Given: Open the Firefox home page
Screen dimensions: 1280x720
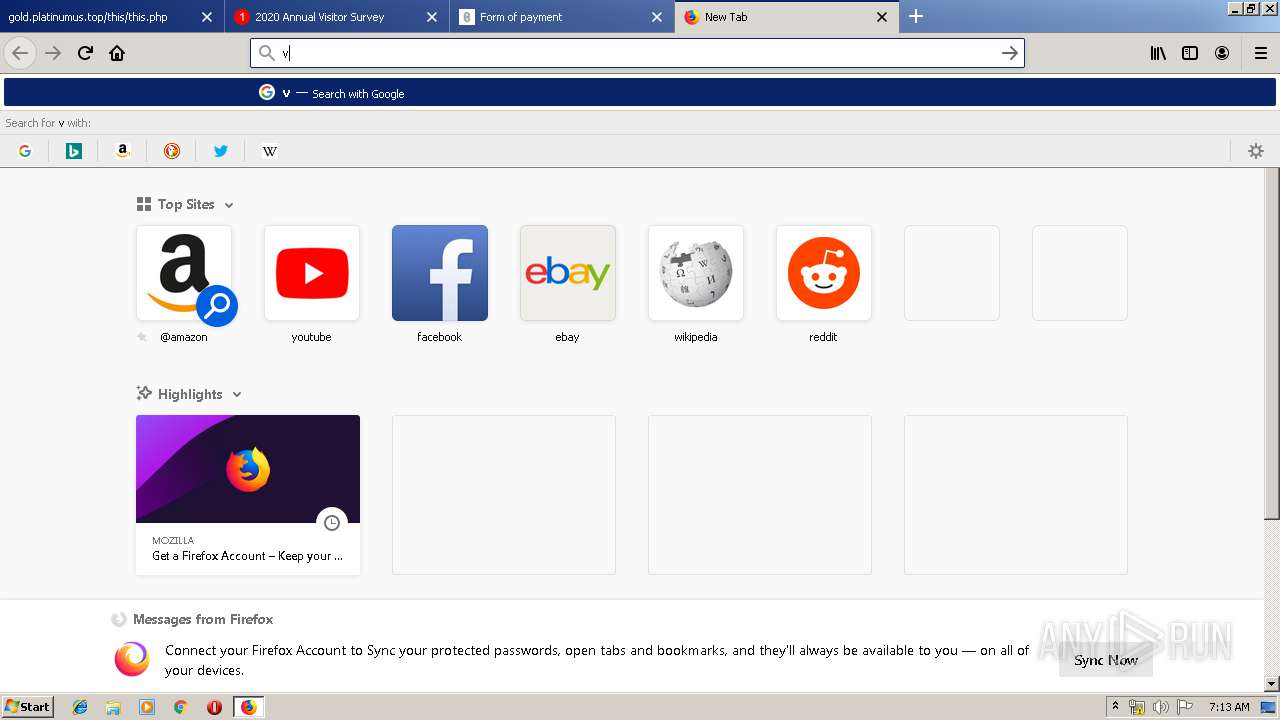Looking at the screenshot, I should (117, 53).
